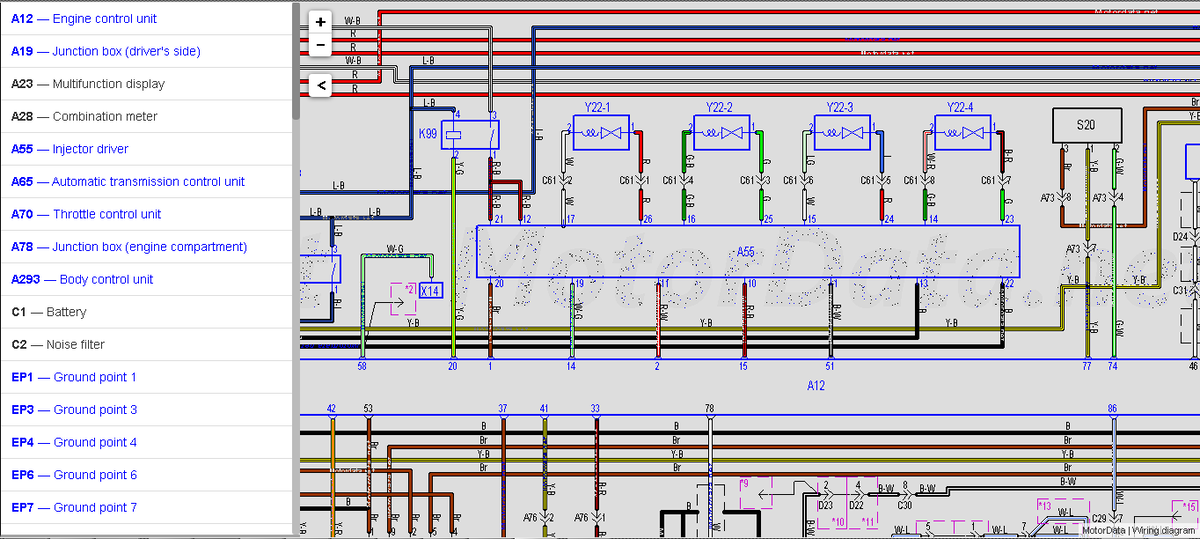Click the *9 pink dashed note marker

coord(755,492)
